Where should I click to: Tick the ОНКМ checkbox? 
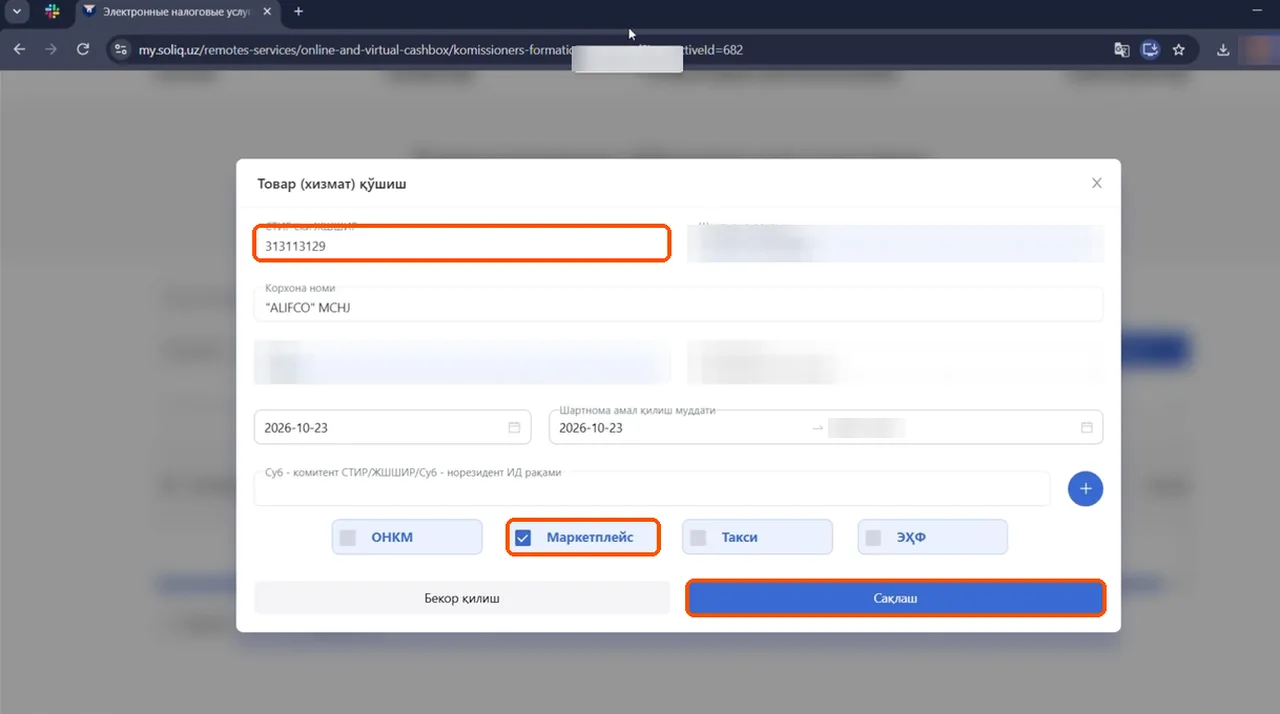(x=348, y=537)
